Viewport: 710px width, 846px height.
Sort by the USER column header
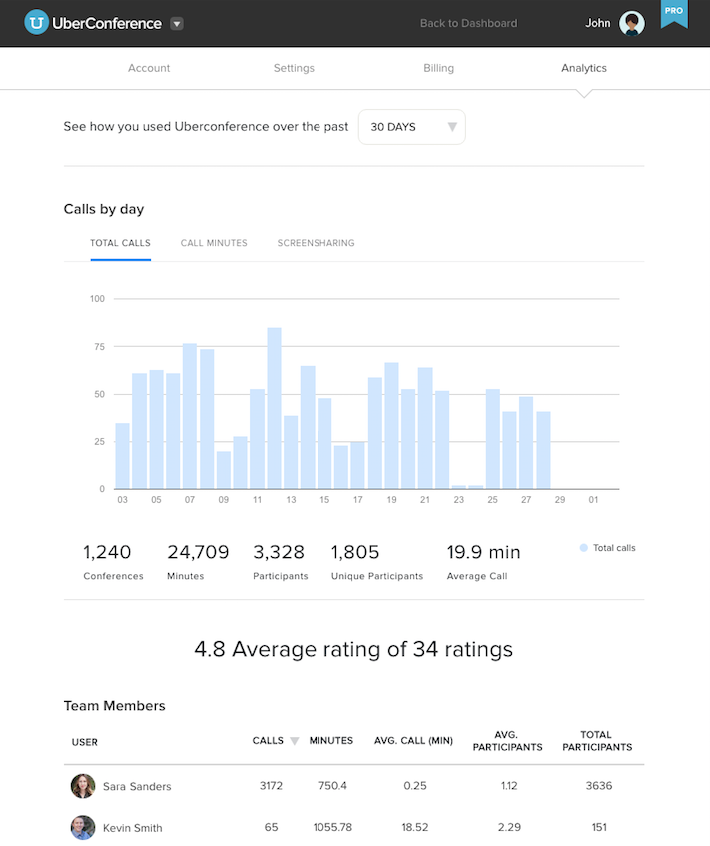coord(85,742)
